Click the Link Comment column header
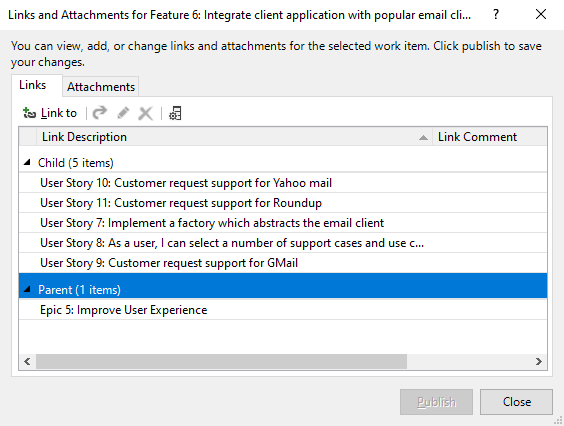This screenshot has width=564, height=426. 490,137
